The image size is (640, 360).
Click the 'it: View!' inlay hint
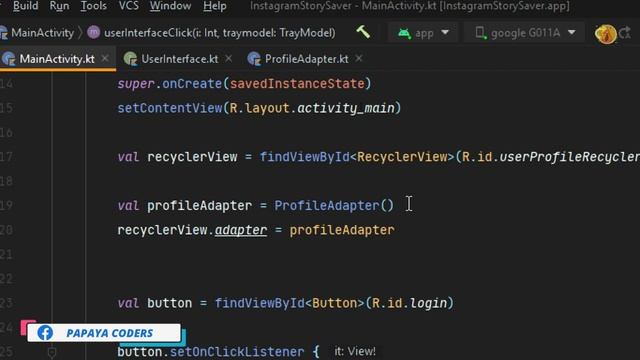(x=355, y=351)
